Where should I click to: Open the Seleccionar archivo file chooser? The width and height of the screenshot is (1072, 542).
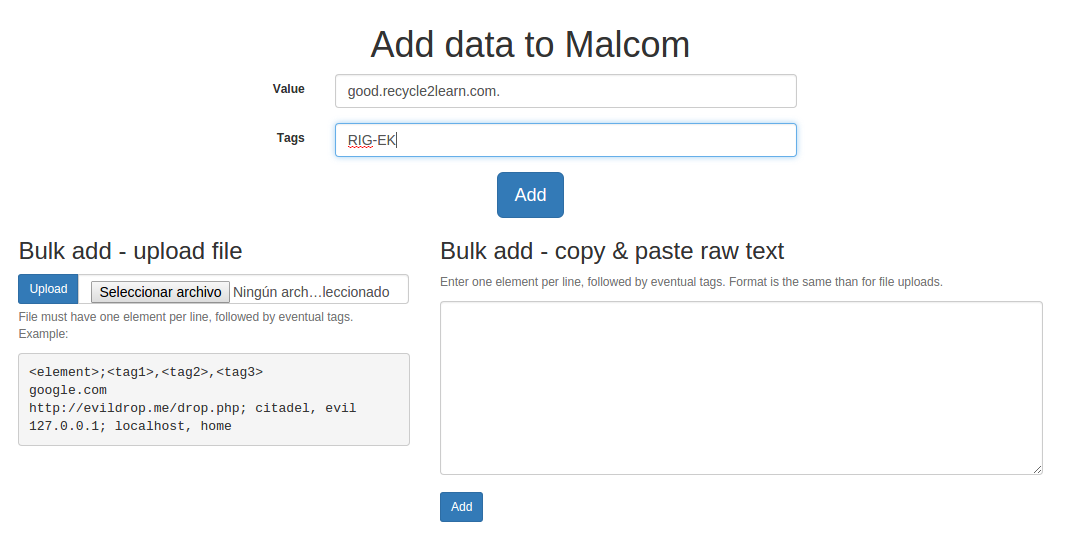160,292
